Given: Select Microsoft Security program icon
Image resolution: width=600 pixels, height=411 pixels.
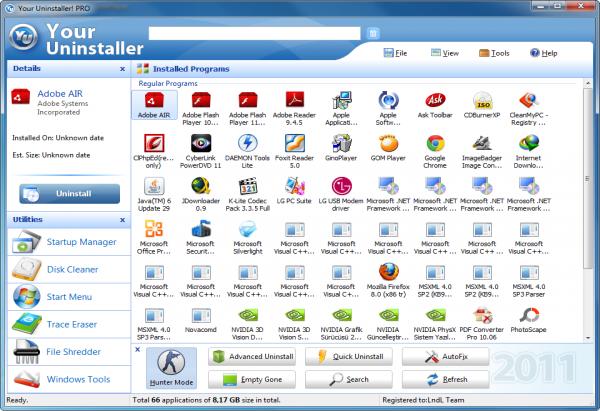Looking at the screenshot, I should click(x=201, y=237).
